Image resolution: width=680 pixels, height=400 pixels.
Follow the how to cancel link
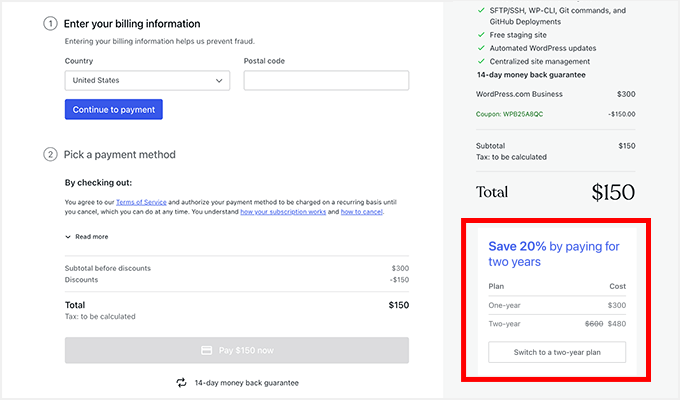(361, 212)
